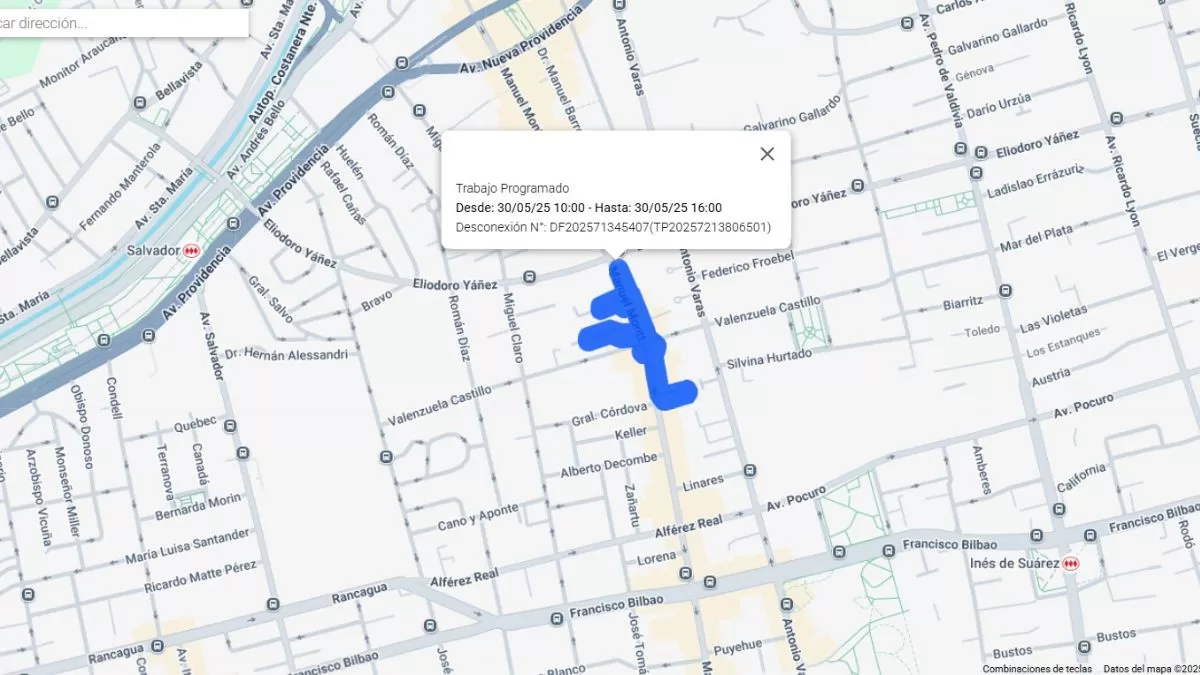Viewport: 1200px width, 675px height.
Task: Close the Trabajo Programado info popup
Action: tap(767, 154)
